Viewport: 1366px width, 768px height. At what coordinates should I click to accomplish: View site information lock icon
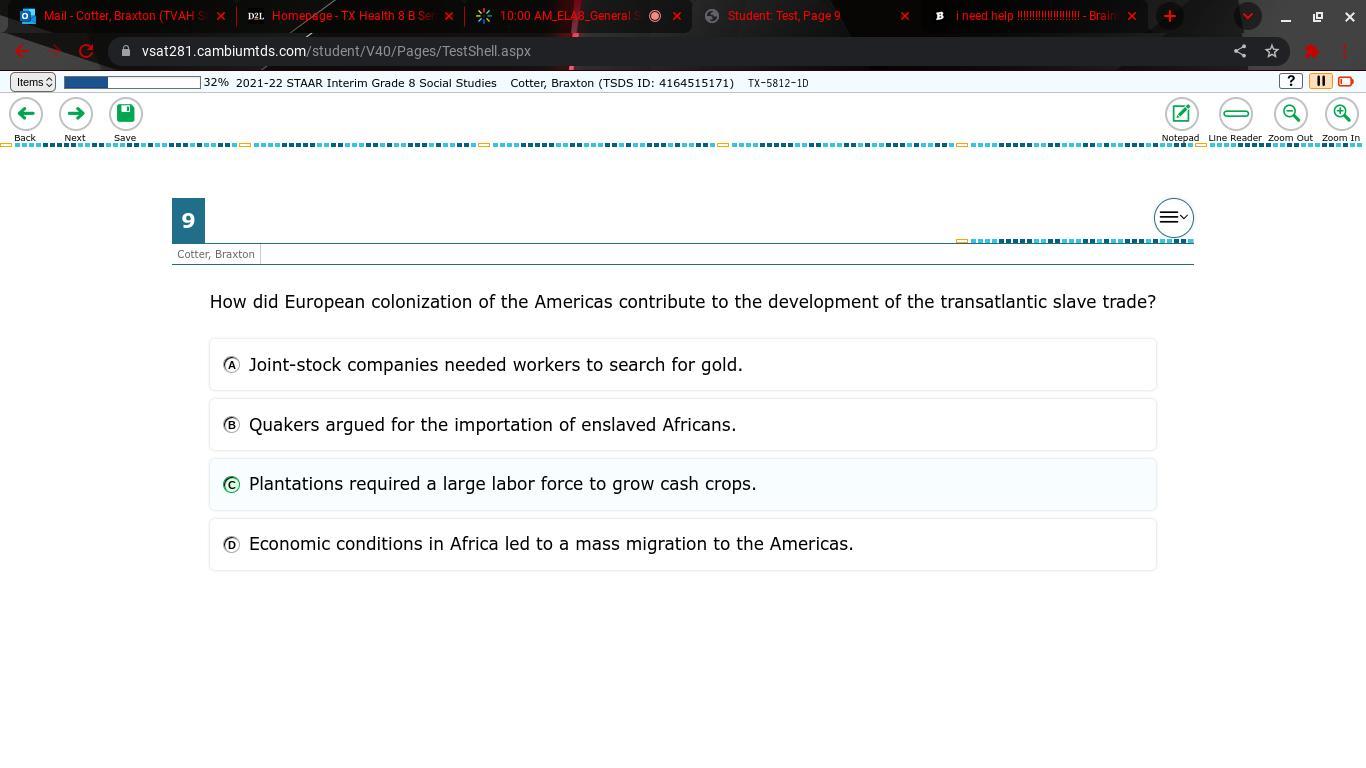point(125,51)
